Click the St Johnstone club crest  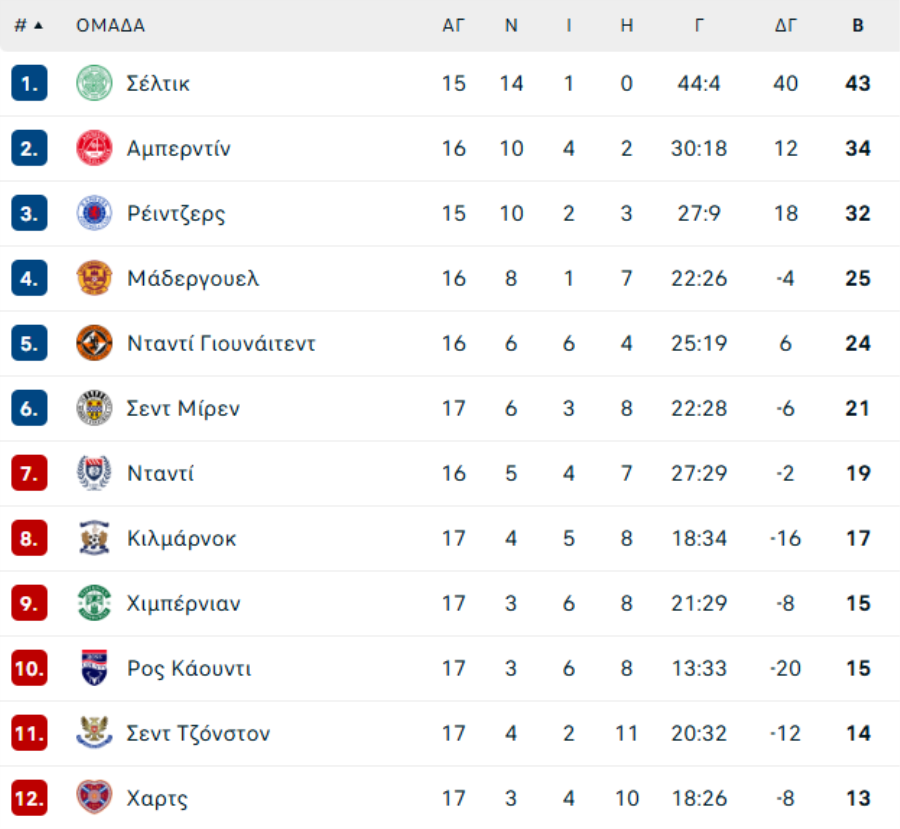coord(94,733)
